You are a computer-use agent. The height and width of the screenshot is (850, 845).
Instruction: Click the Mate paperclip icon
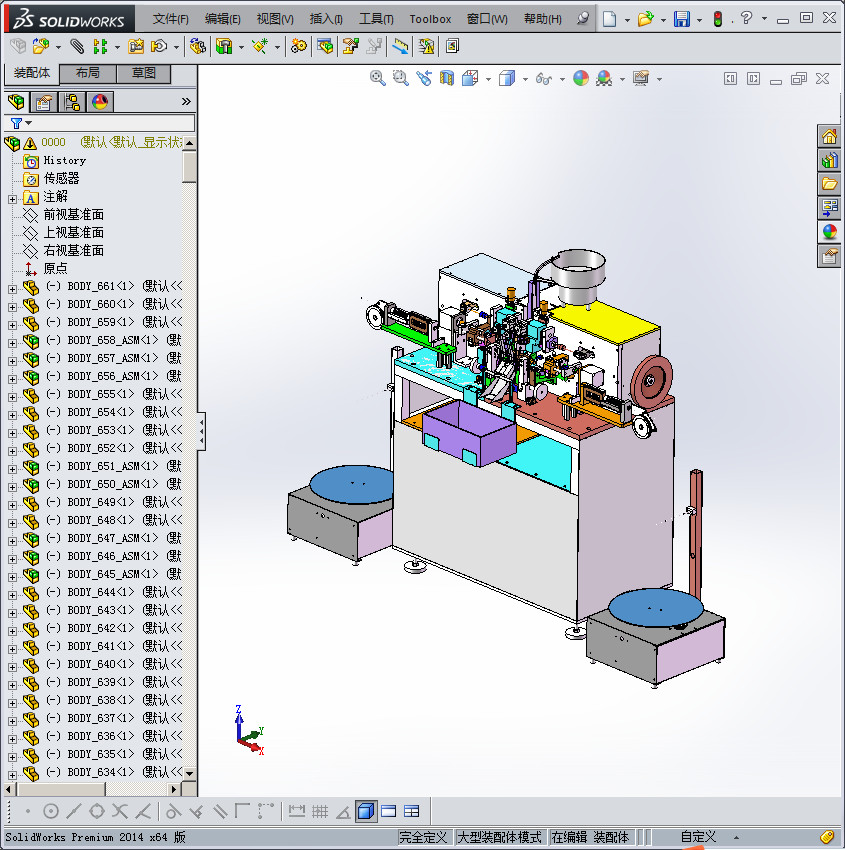(x=77, y=47)
